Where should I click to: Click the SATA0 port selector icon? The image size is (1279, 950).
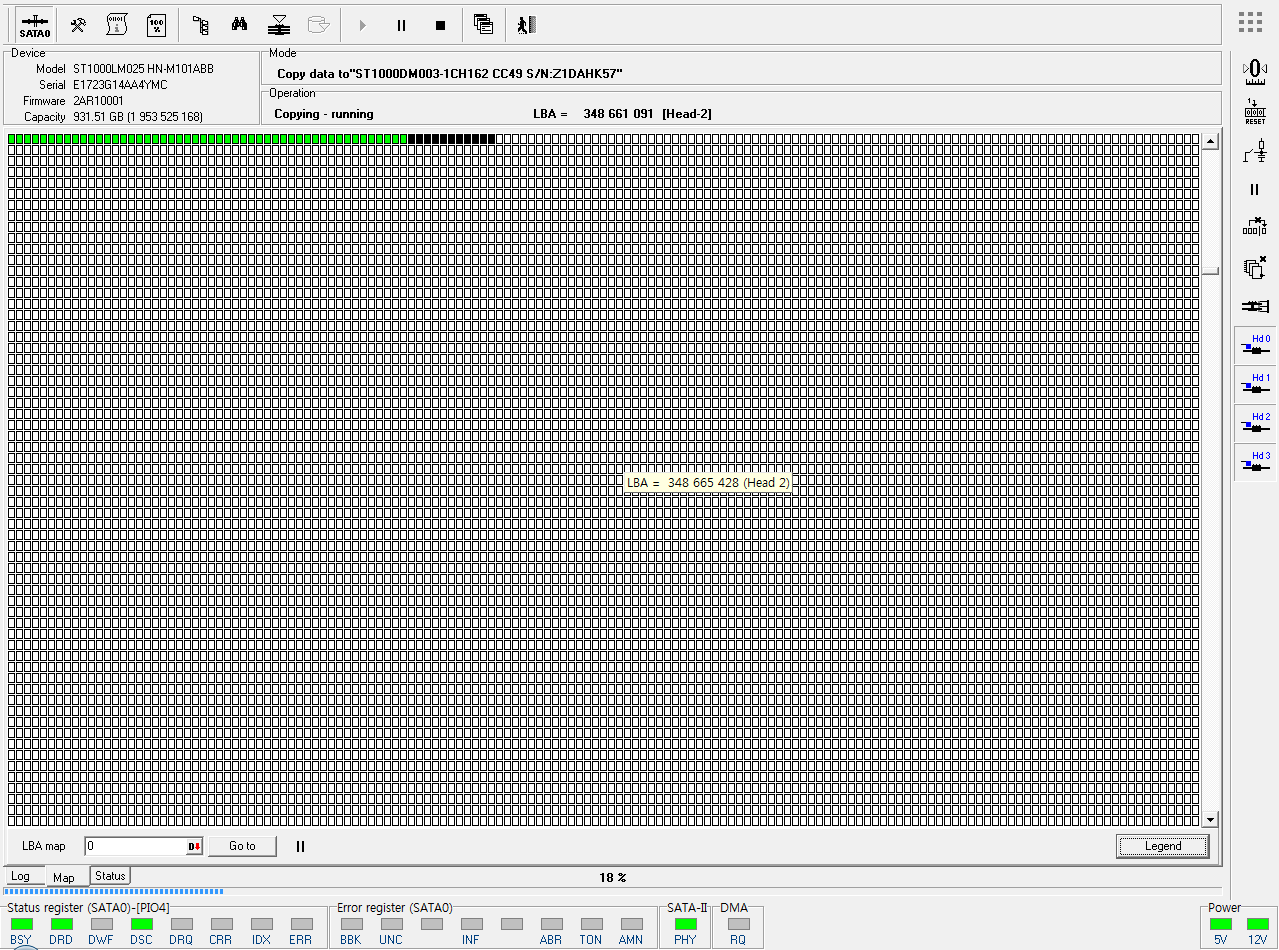point(34,25)
